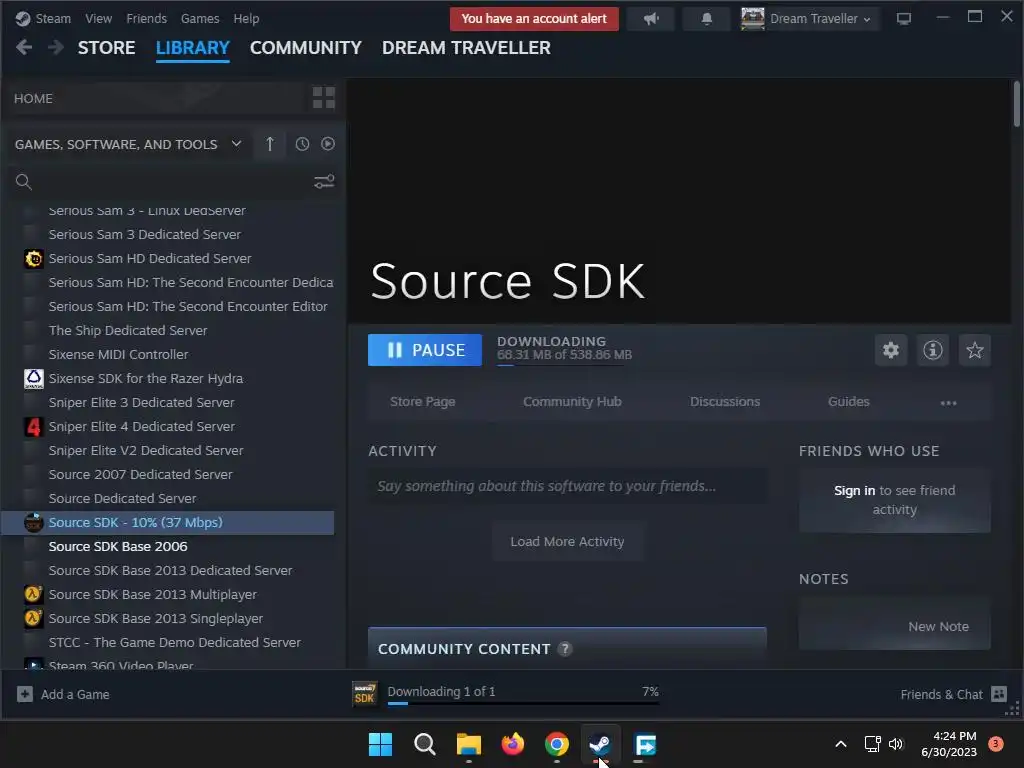Open the Store Page link
The width and height of the screenshot is (1024, 768).
423,402
